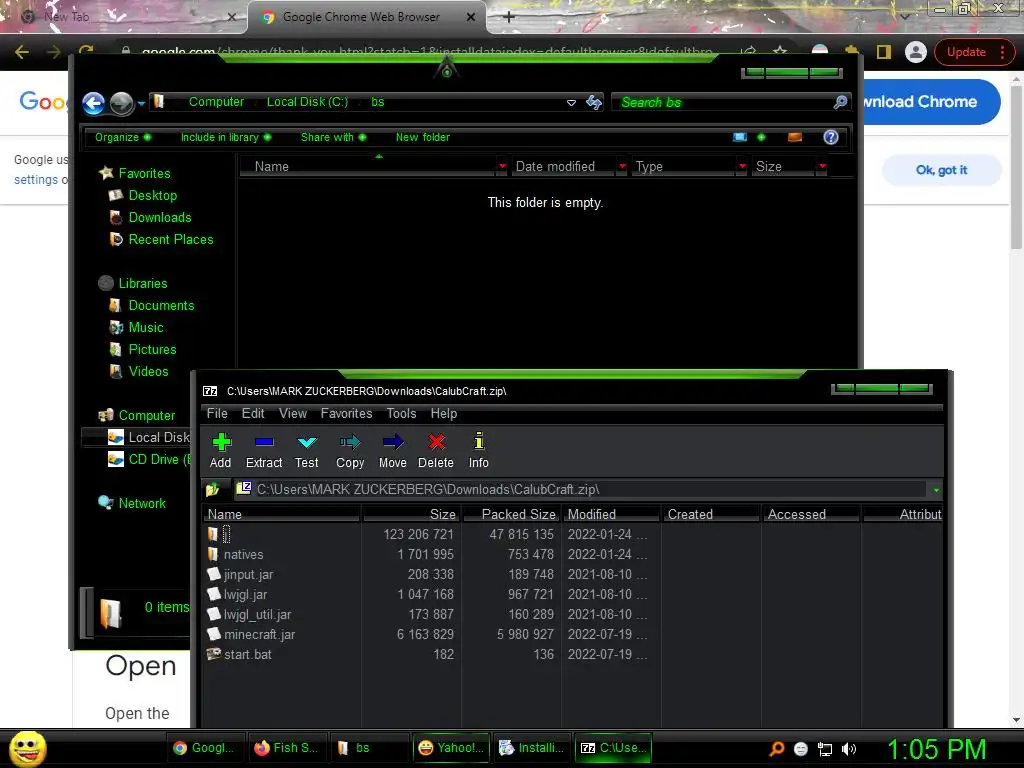Sort by Packed Size column in 7-Zip
This screenshot has width=1024, height=768.
511,515
